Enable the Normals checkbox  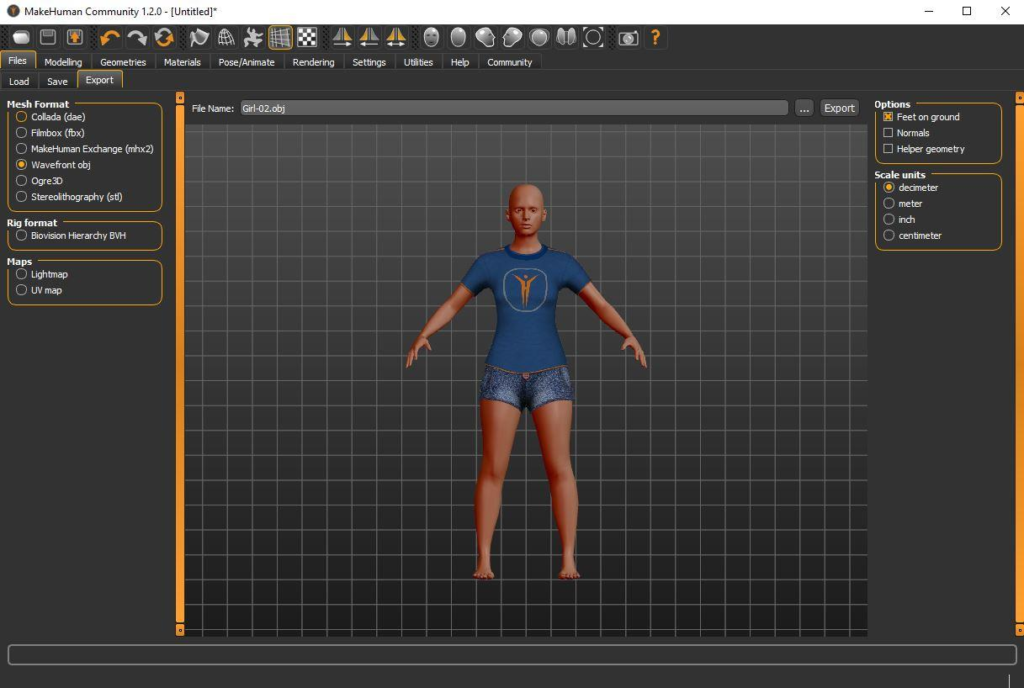pos(888,133)
